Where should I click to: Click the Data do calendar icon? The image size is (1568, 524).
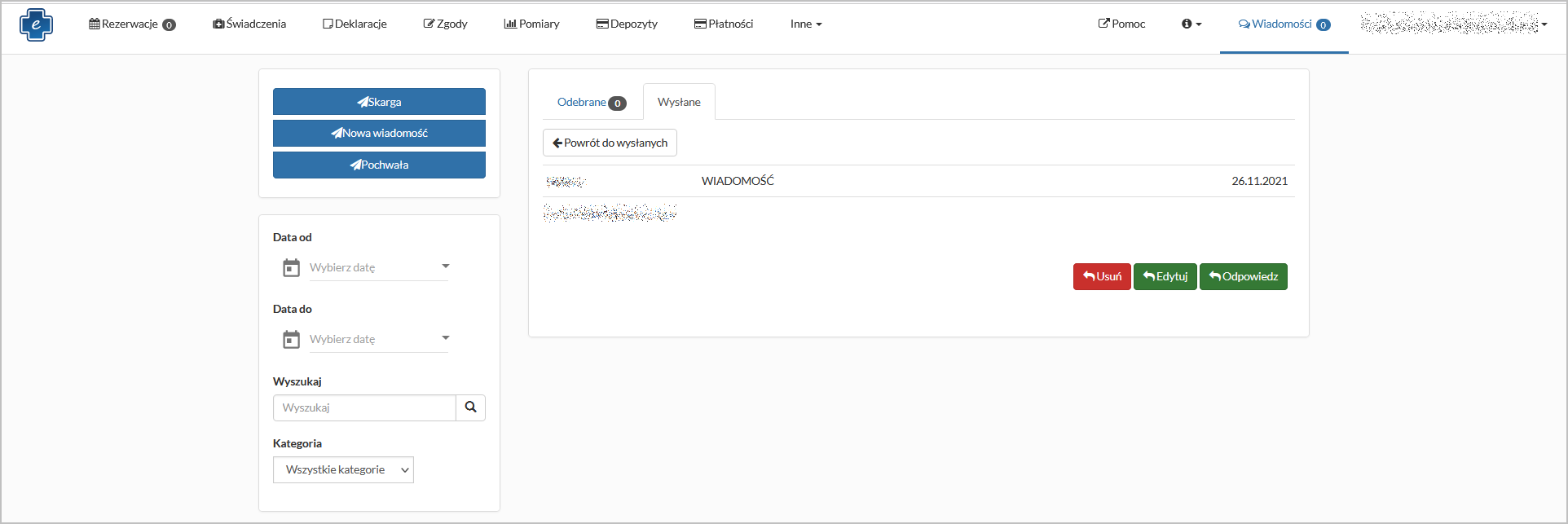coord(291,339)
